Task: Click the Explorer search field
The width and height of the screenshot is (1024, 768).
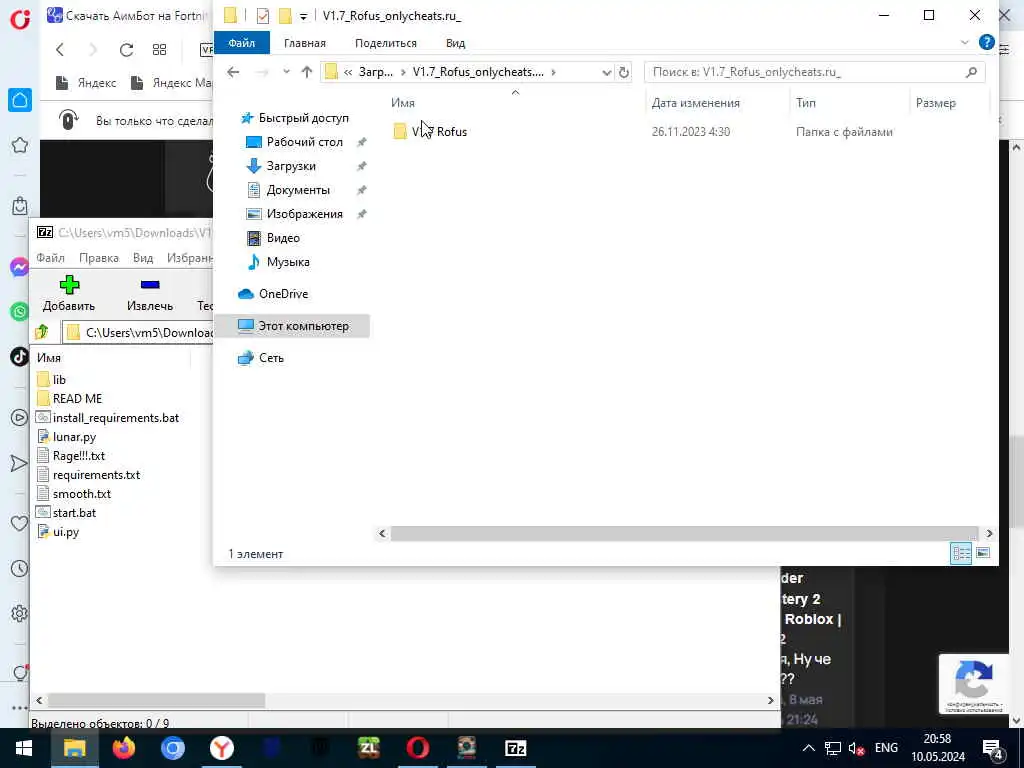Action: coord(814,72)
